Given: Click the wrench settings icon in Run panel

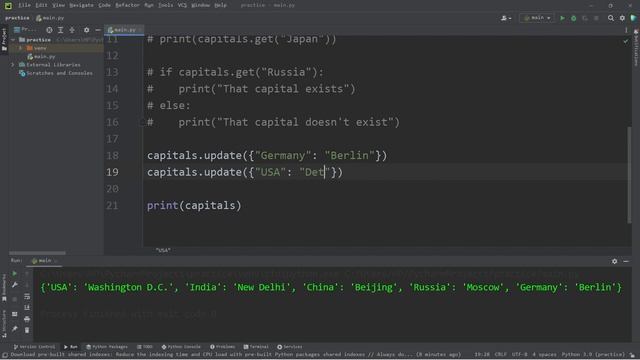Looking at the screenshot, I should [x=15, y=285].
